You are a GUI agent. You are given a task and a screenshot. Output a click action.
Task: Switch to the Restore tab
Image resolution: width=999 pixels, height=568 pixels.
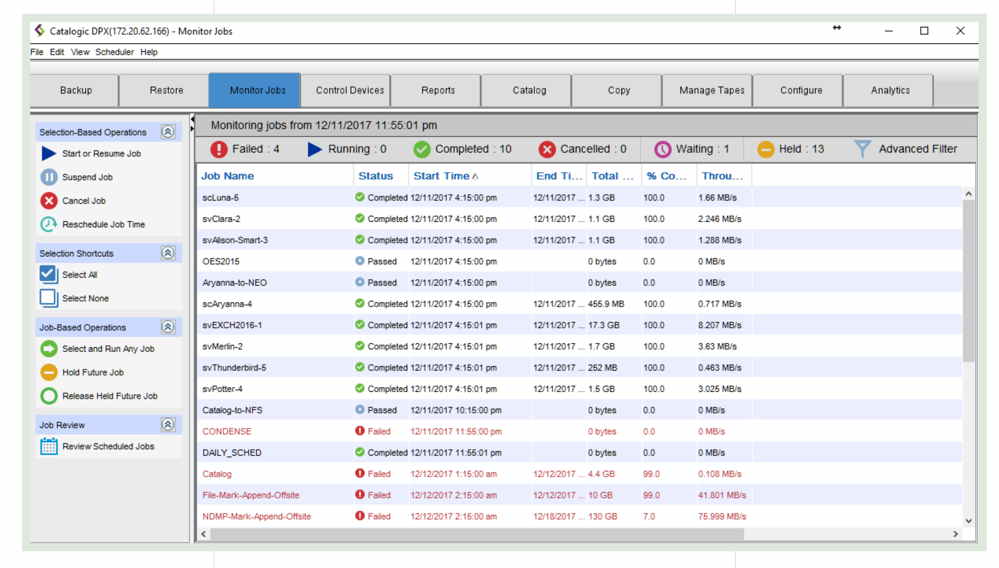166,90
